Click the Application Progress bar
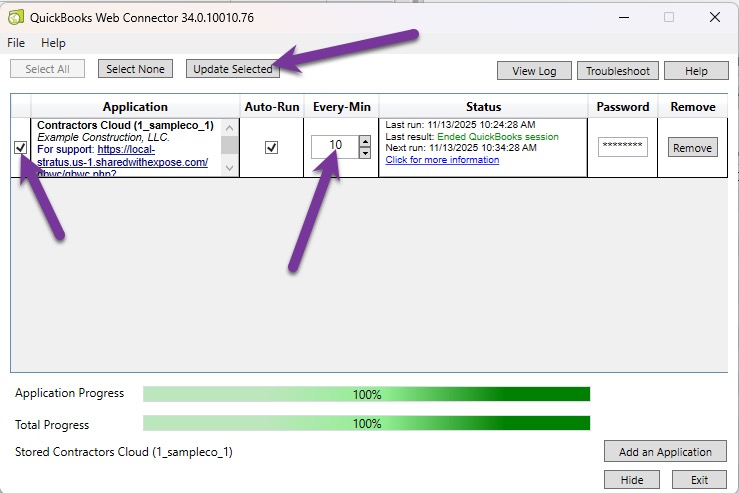The width and height of the screenshot is (739, 493). coord(366,394)
